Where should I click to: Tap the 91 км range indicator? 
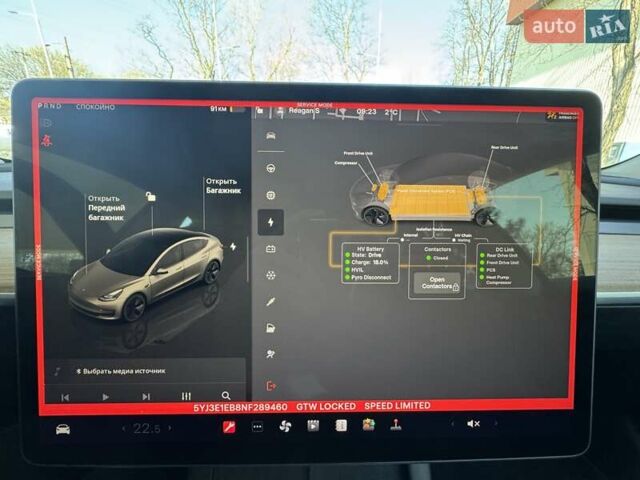[x=218, y=109]
